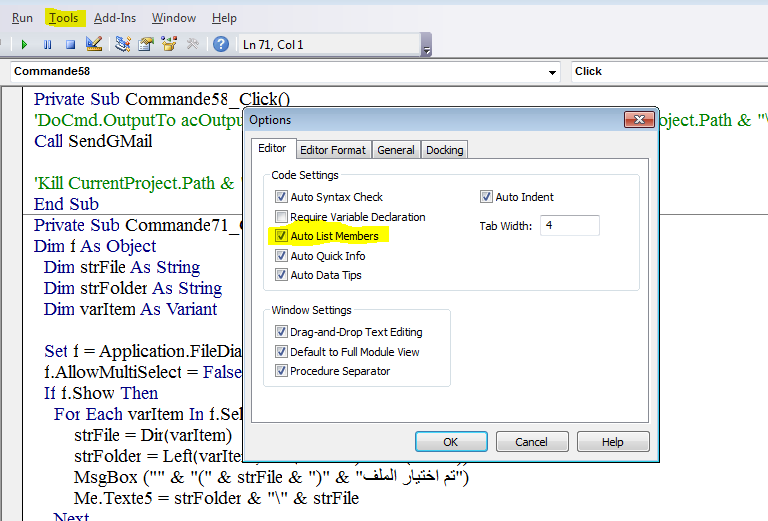Toggle the Auto List Members checkbox
The height and width of the screenshot is (521, 768).
282,236
